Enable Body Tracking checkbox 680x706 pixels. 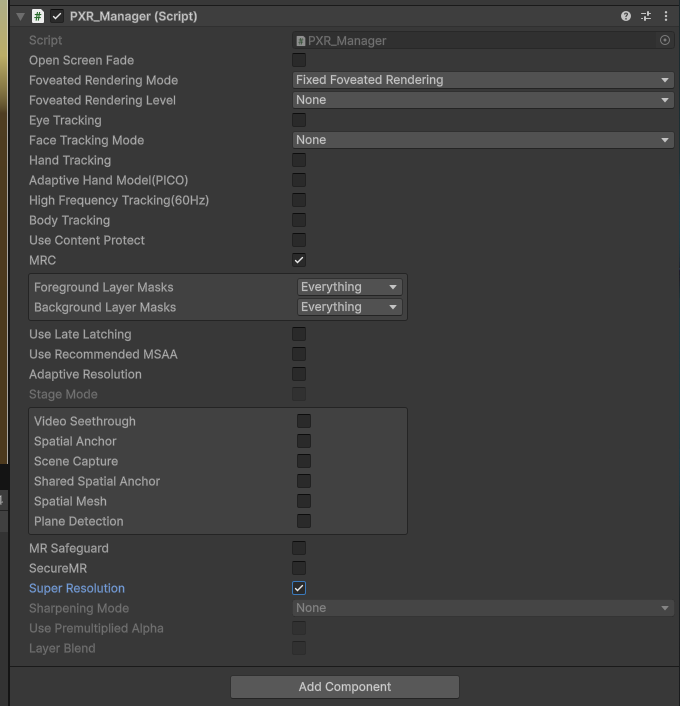coord(299,220)
